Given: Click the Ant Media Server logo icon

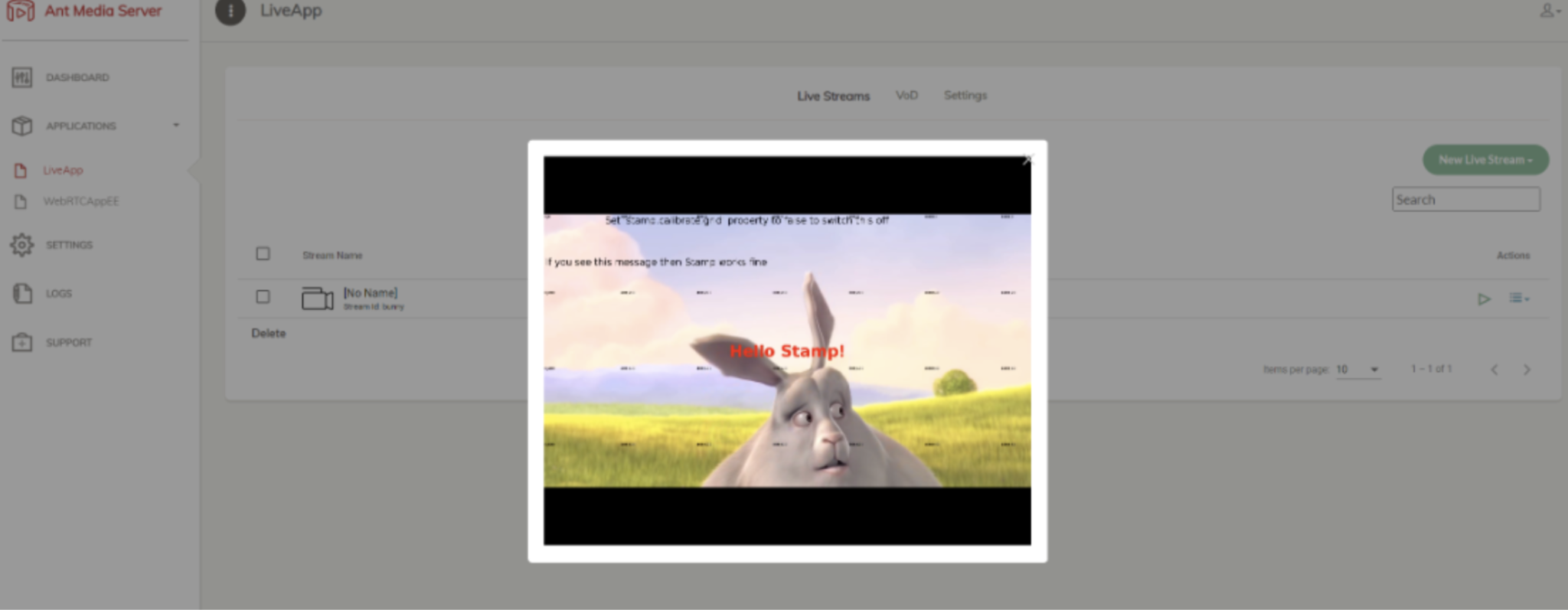Looking at the screenshot, I should click(x=21, y=11).
